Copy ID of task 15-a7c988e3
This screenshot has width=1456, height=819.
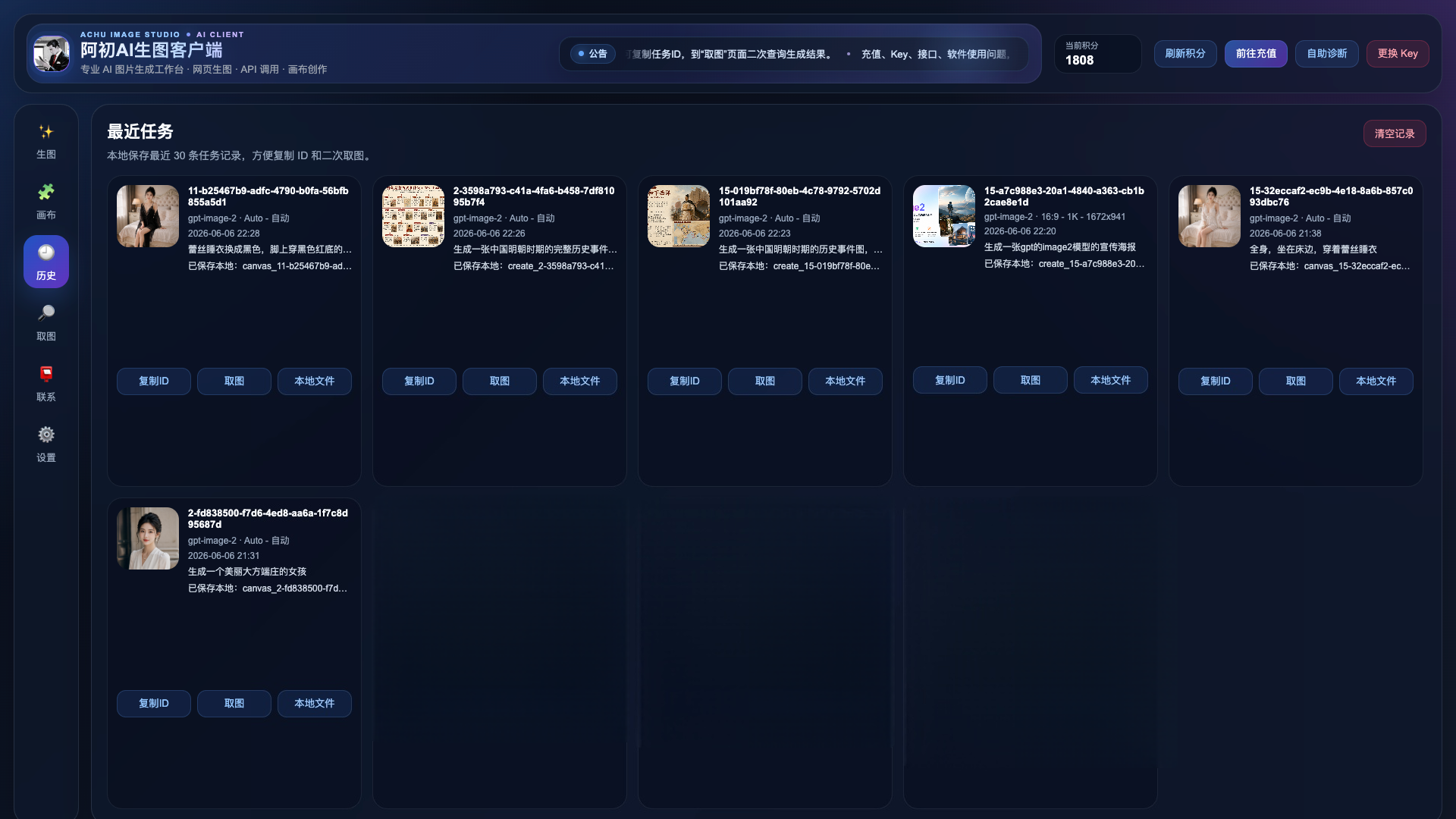click(950, 380)
